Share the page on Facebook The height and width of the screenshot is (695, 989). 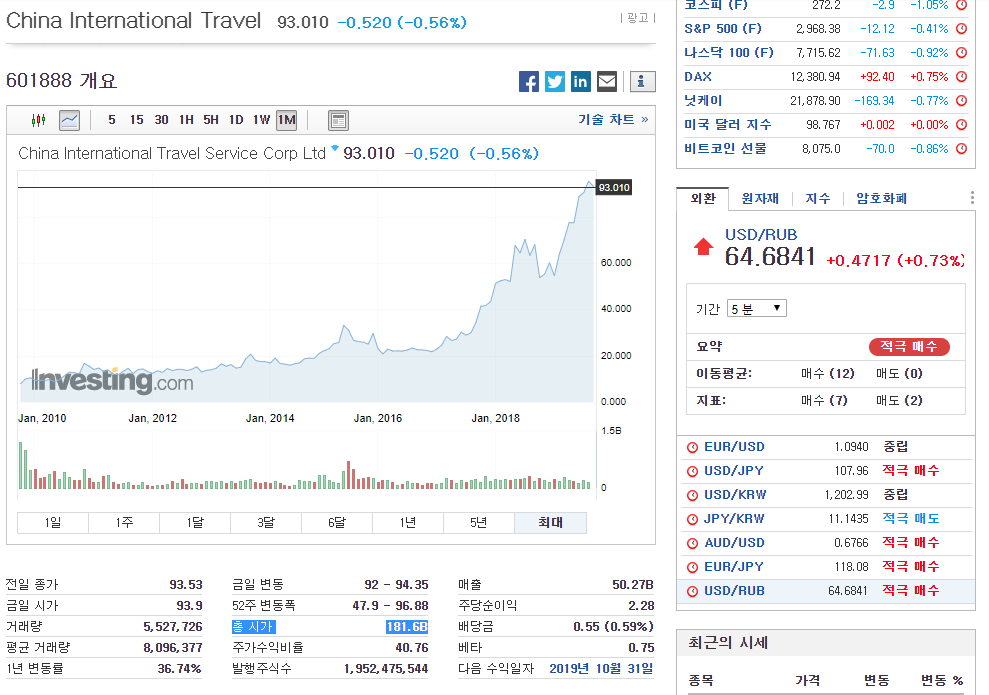click(529, 81)
